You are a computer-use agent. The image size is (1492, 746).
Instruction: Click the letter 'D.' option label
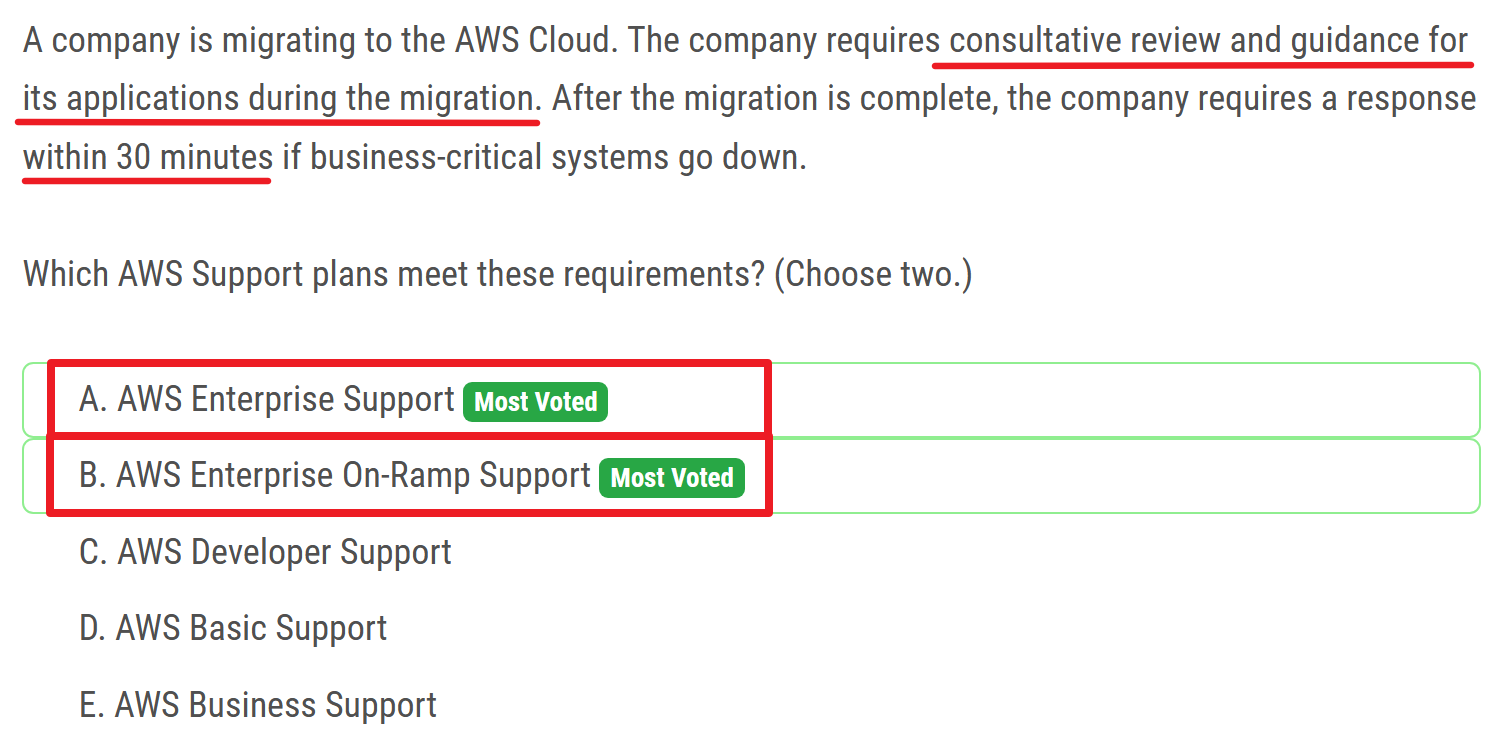click(x=93, y=628)
